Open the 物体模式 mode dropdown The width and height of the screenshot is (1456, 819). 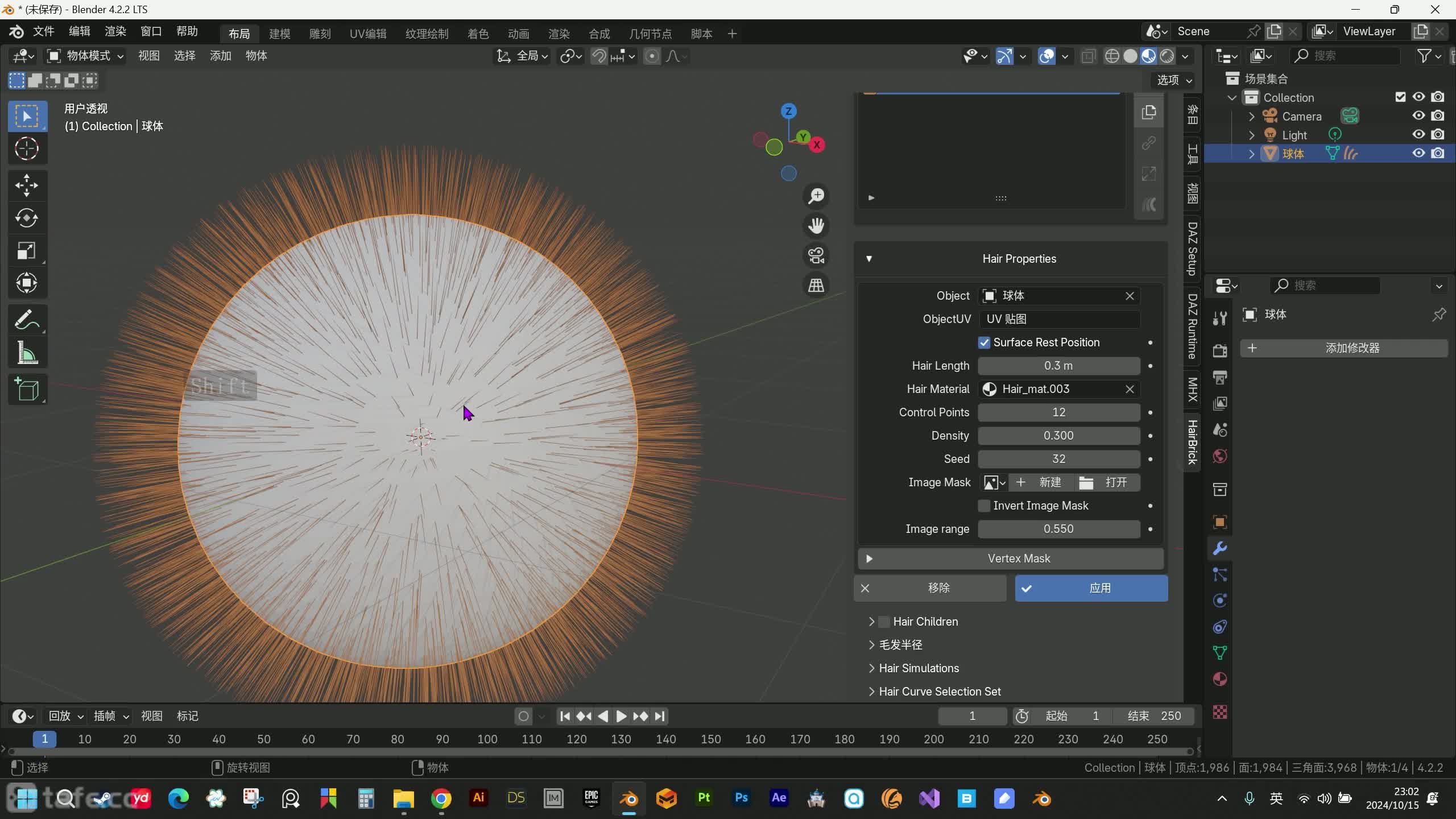[x=85, y=56]
